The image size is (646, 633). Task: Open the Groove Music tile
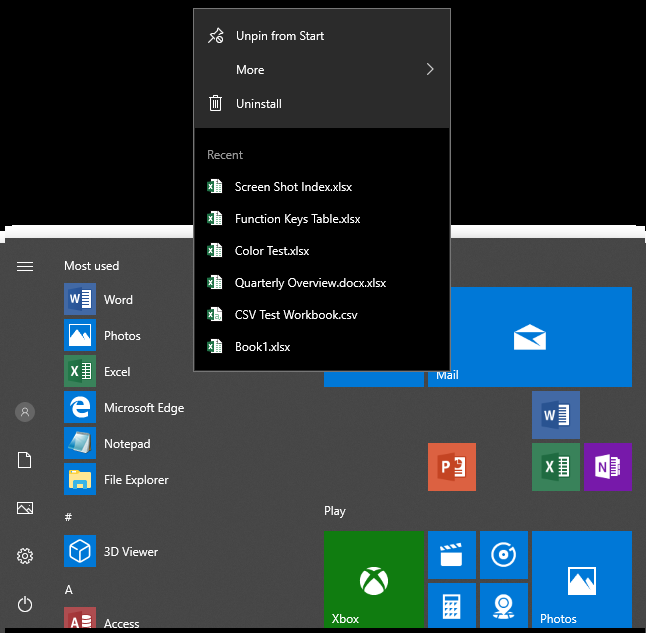[x=504, y=555]
